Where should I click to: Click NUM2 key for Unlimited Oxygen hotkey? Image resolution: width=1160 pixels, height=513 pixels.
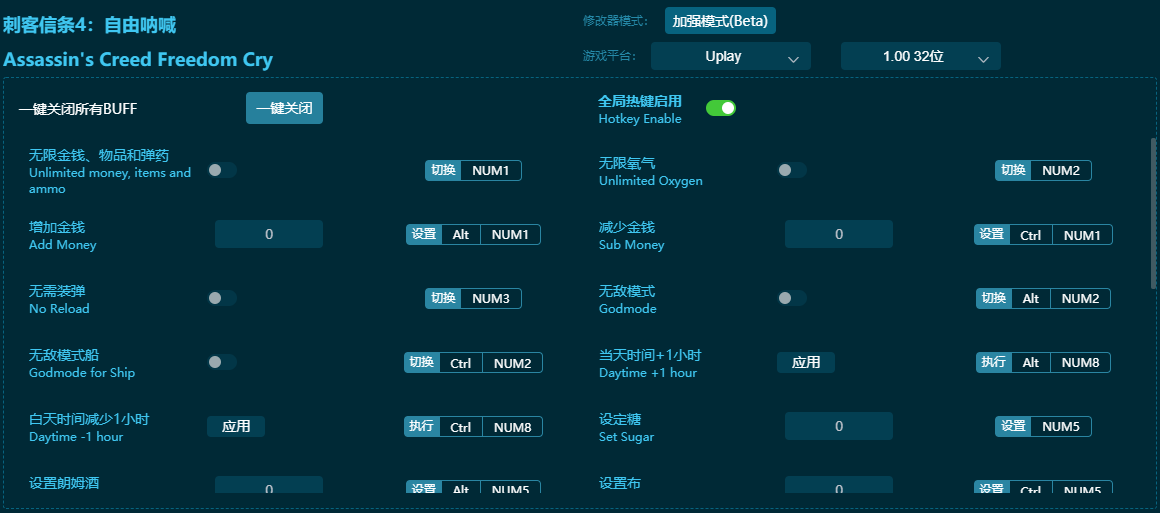click(1061, 171)
